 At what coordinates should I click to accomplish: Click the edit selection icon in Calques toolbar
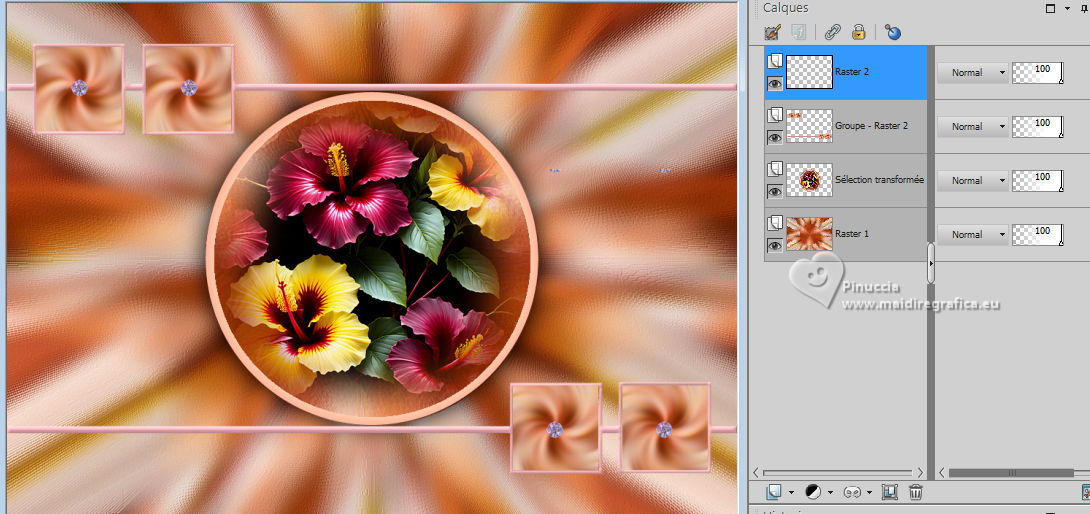tap(773, 32)
